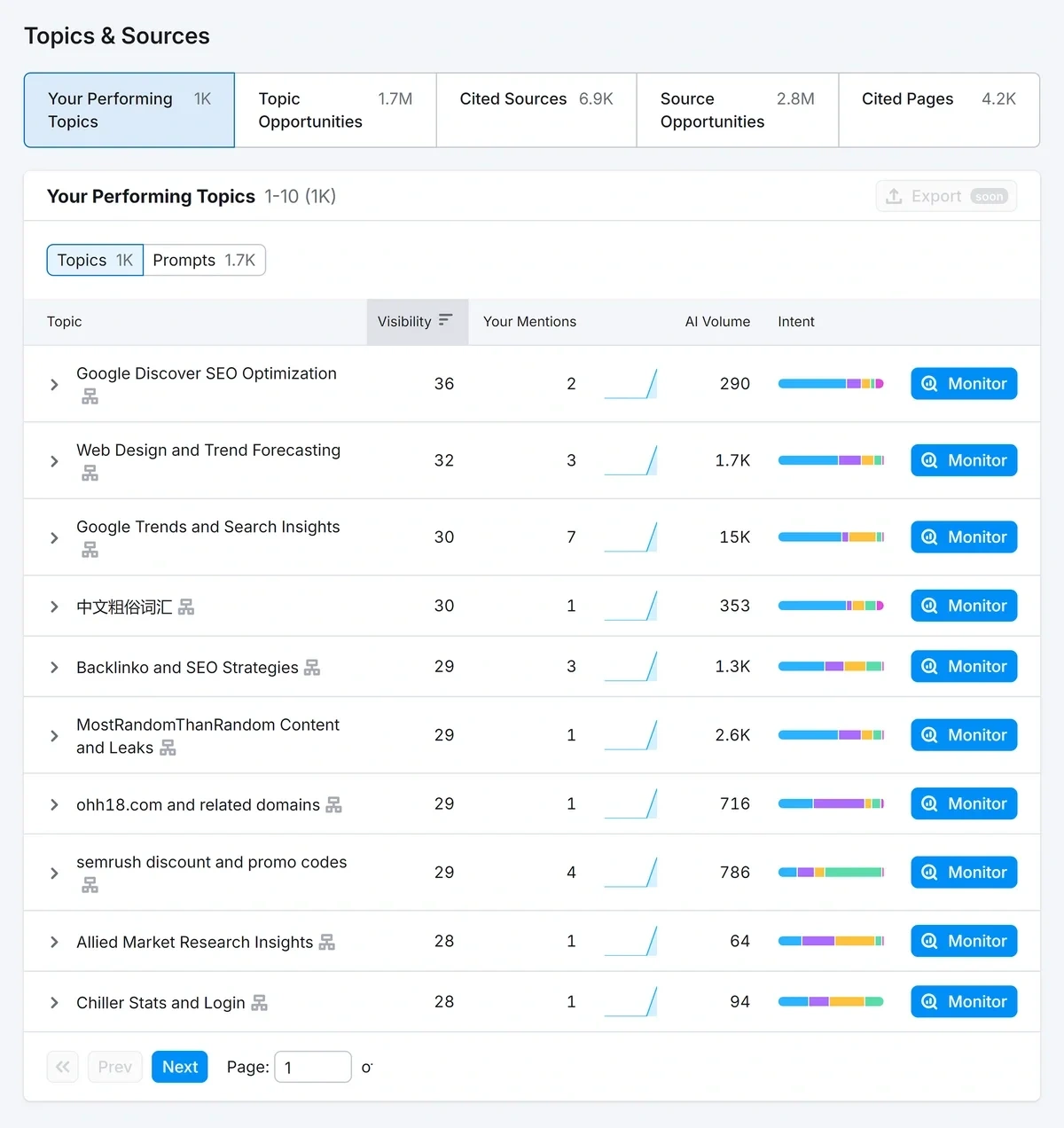Click the Next pagination button
This screenshot has width=1064, height=1128.
coord(179,1067)
